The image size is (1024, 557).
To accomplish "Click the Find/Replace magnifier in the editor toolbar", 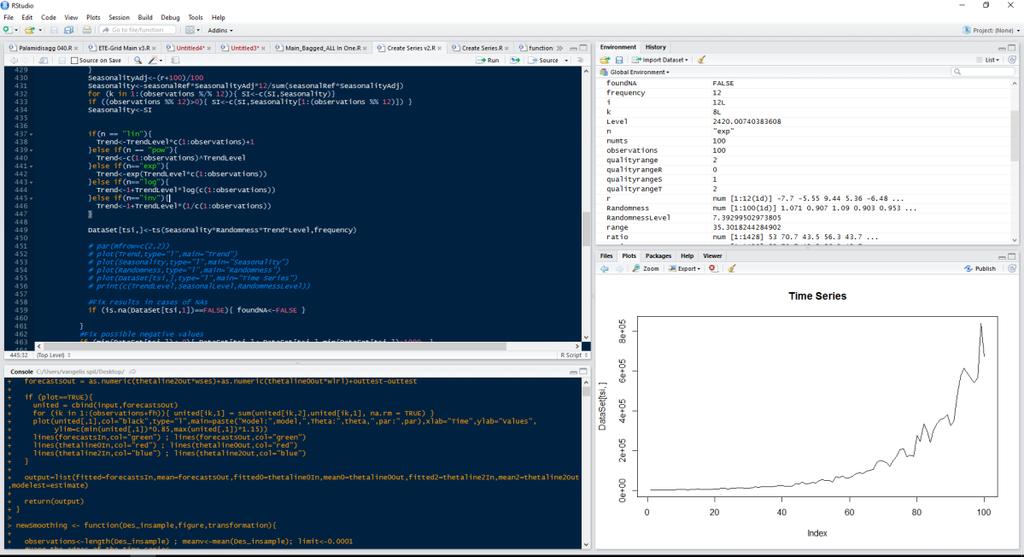I will tap(138, 60).
